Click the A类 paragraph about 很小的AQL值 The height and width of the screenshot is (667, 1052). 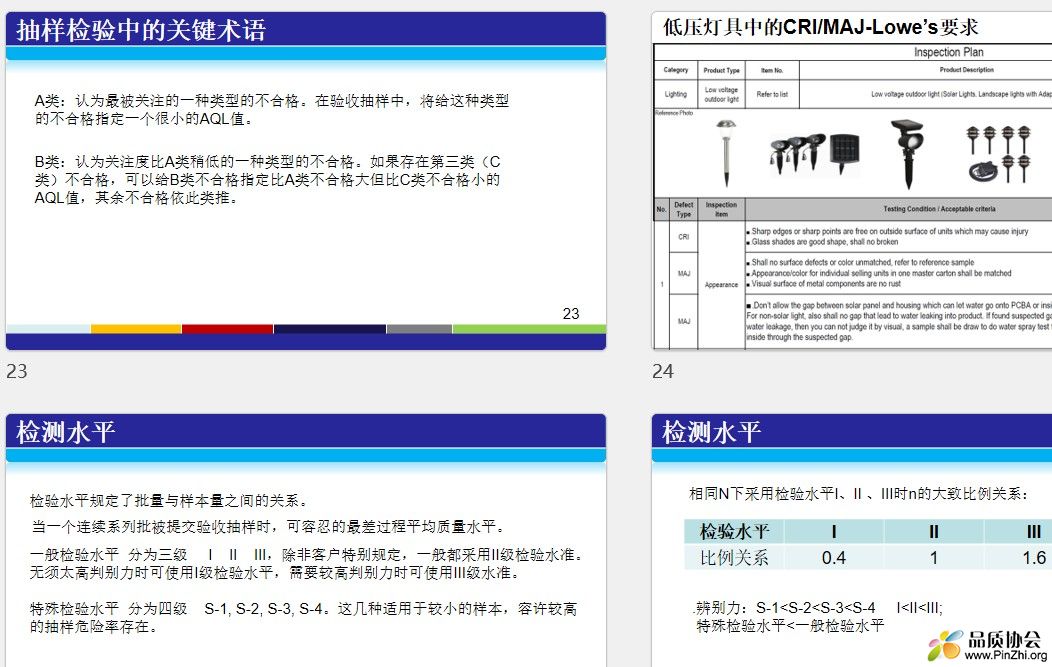point(272,109)
